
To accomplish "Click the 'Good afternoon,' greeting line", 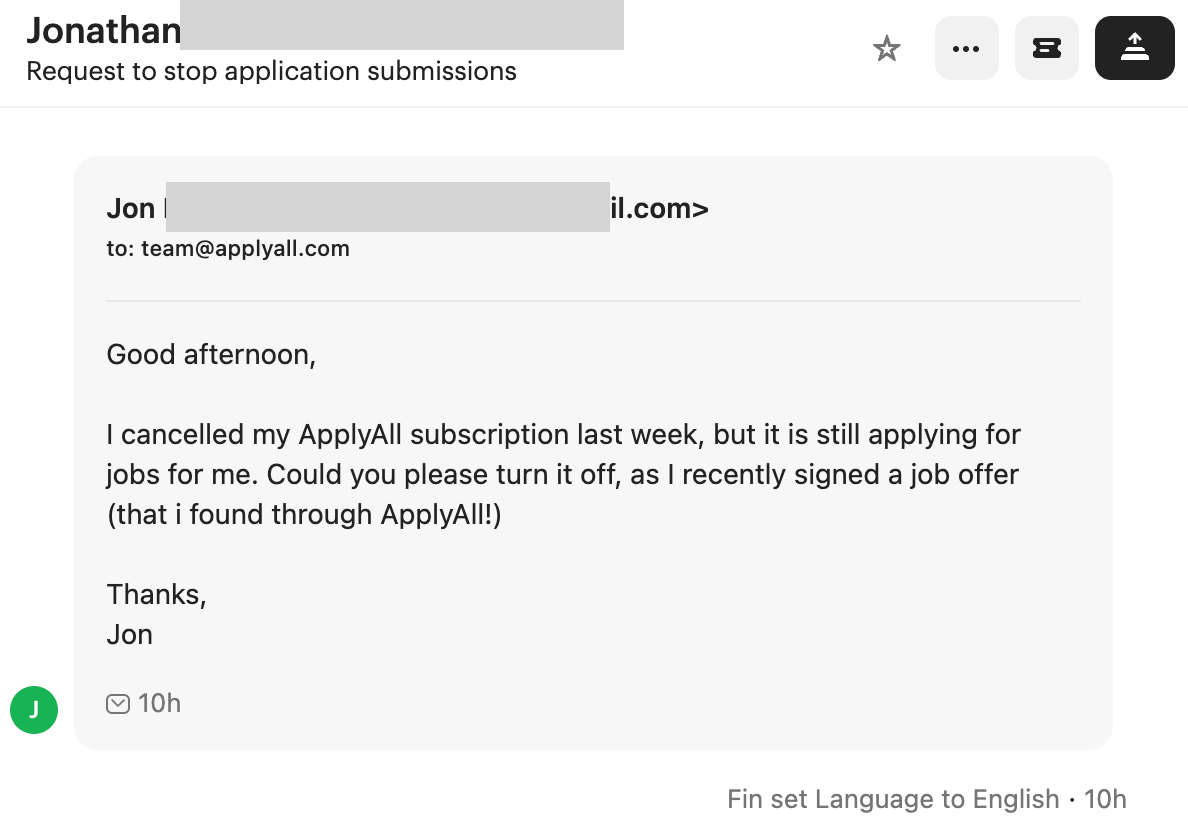I will click(x=211, y=355).
